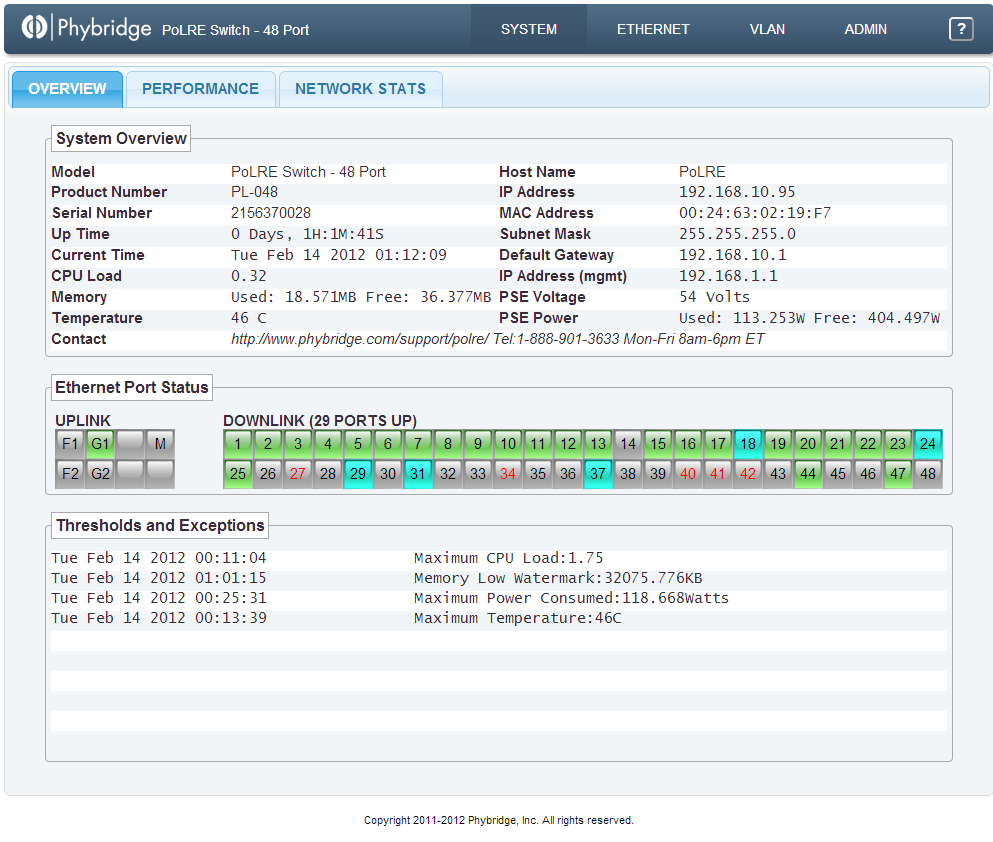
Task: Click downlink port 18 cyan indicator
Action: click(x=748, y=443)
